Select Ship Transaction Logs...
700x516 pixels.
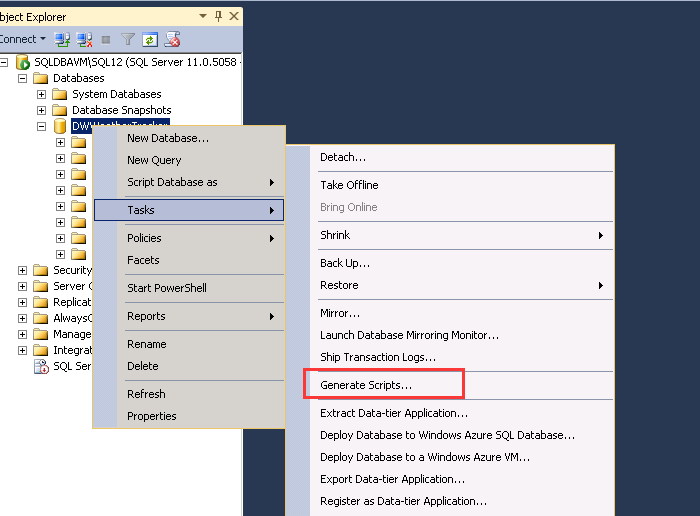pos(450,357)
